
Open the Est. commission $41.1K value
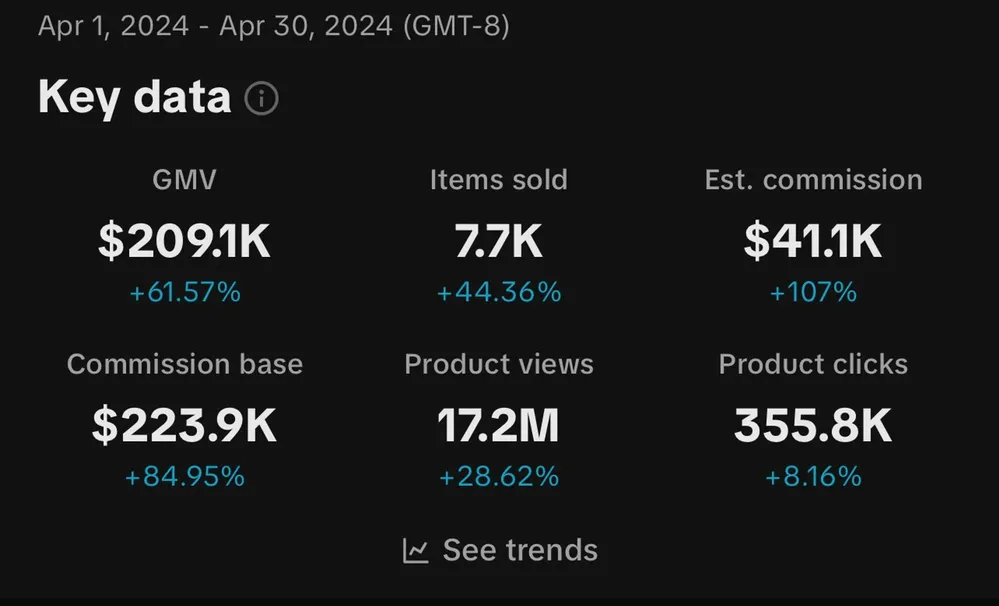813,241
